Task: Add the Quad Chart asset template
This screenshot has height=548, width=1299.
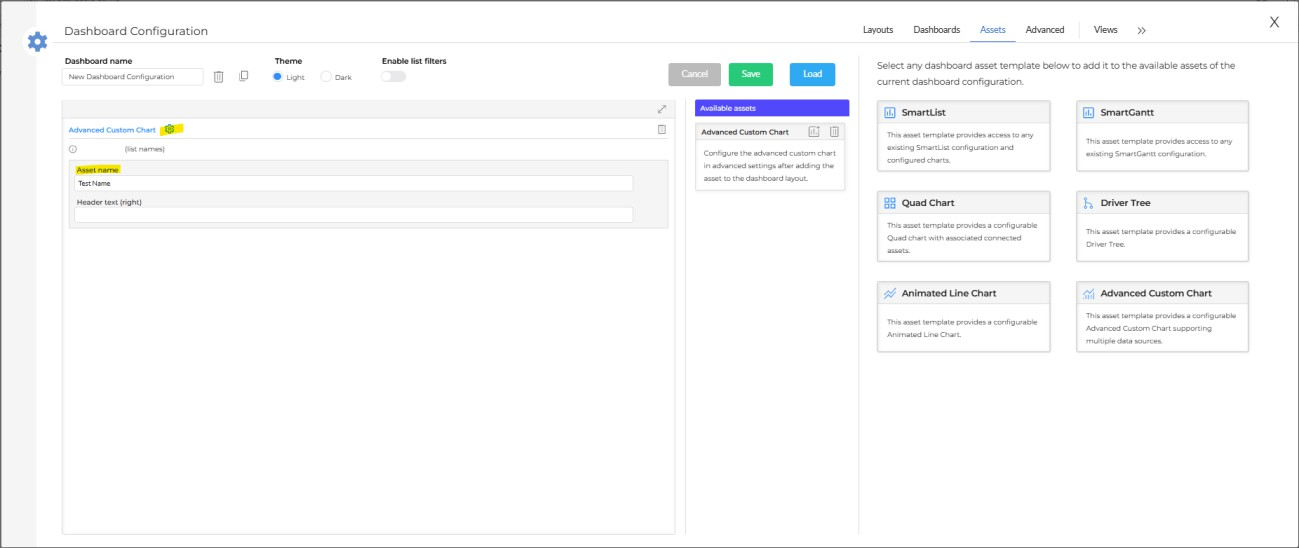Action: pyautogui.click(x=964, y=226)
